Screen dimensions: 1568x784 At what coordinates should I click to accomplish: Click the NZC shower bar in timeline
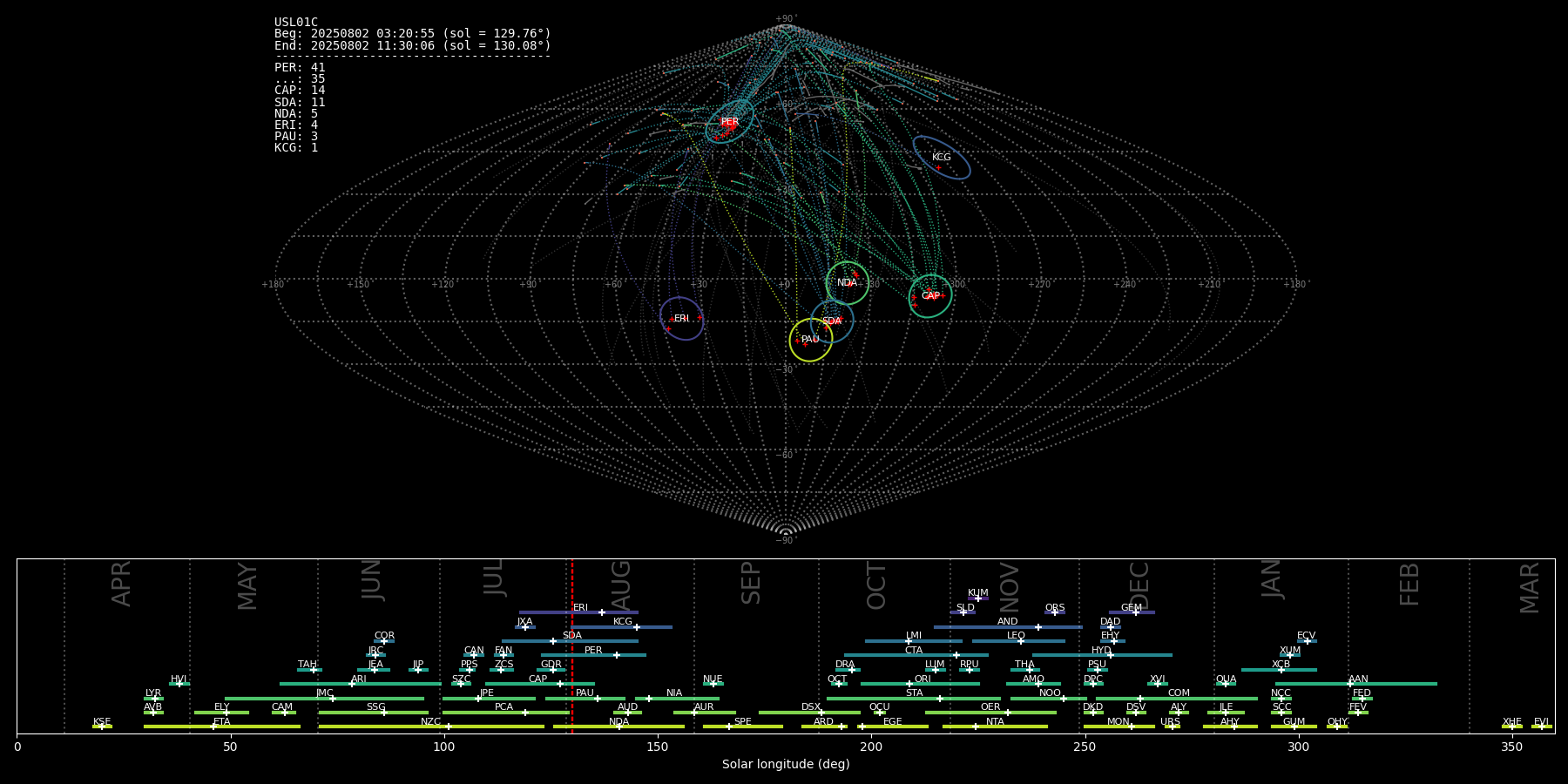(431, 727)
